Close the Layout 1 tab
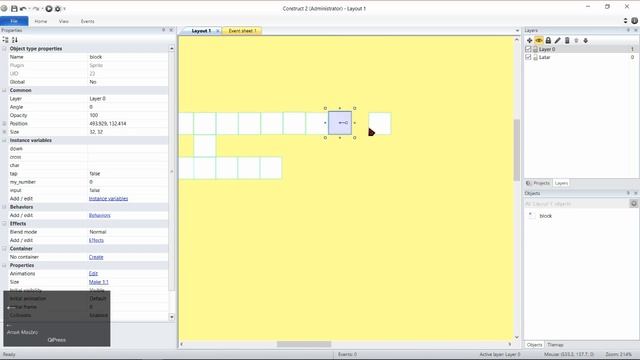 pos(218,31)
